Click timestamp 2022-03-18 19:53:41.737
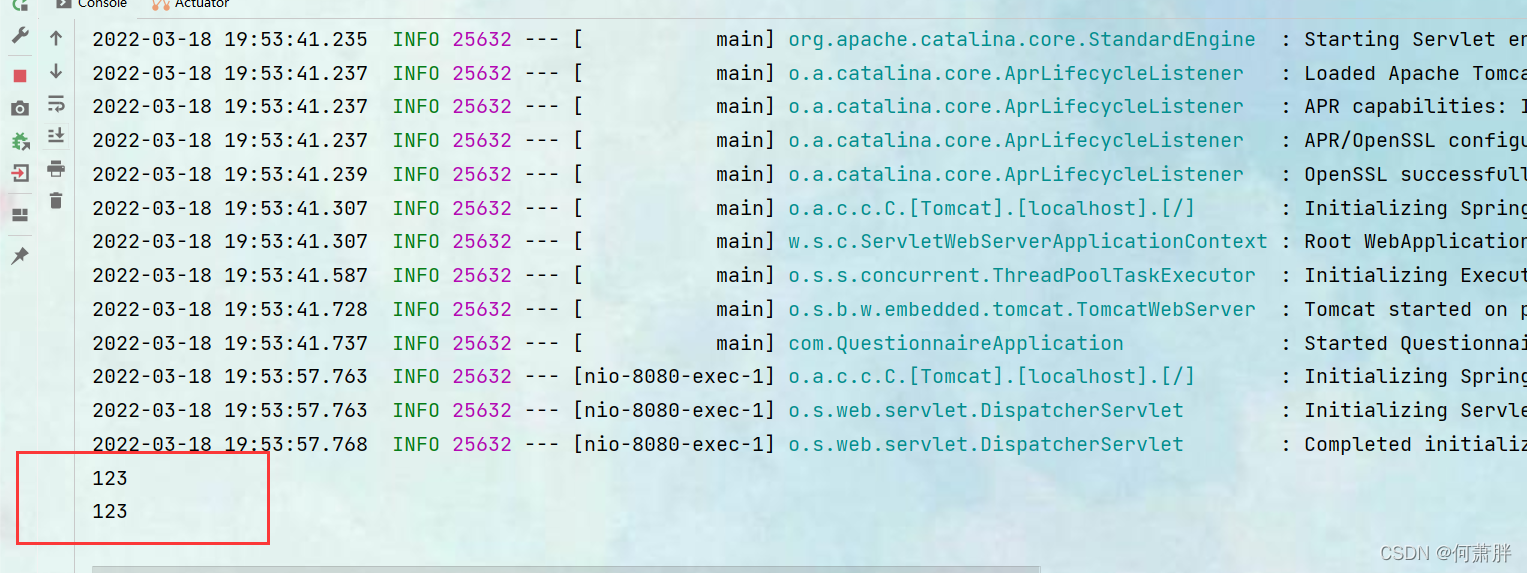Image resolution: width=1527 pixels, height=573 pixels. [x=230, y=343]
